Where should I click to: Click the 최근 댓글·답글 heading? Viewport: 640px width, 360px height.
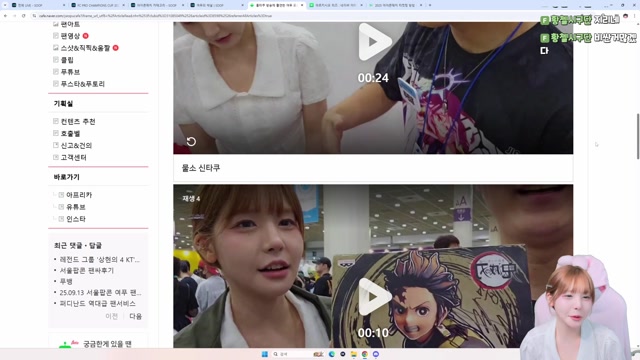coord(78,246)
